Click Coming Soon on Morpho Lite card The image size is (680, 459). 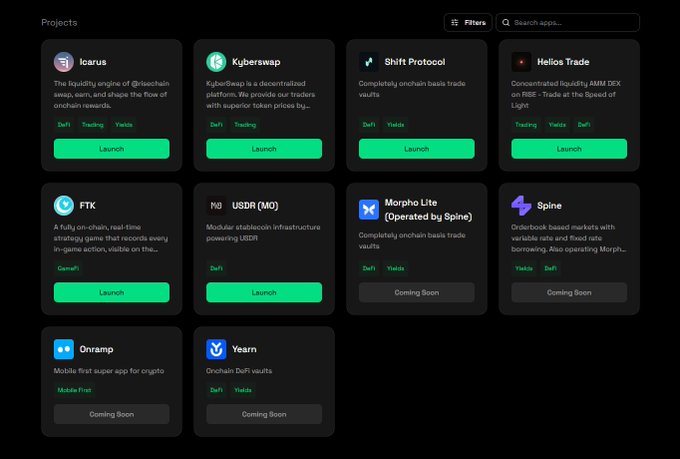coord(417,292)
